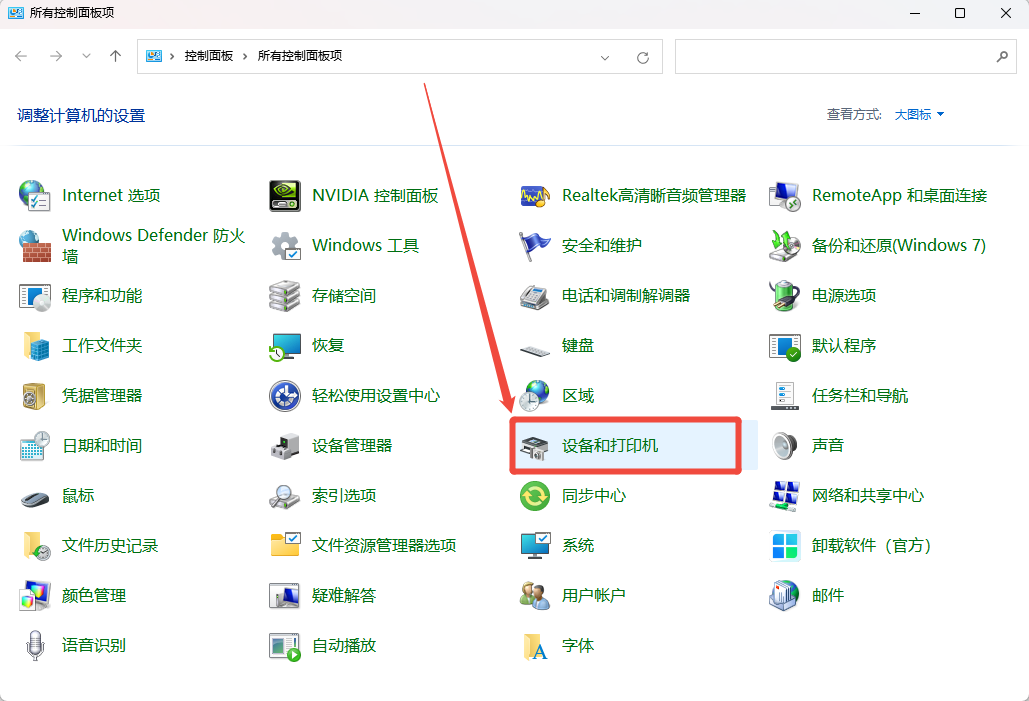Viewport: 1029px width, 701px height.
Task: Open the 自动播放 icon
Action: pyautogui.click(x=285, y=647)
